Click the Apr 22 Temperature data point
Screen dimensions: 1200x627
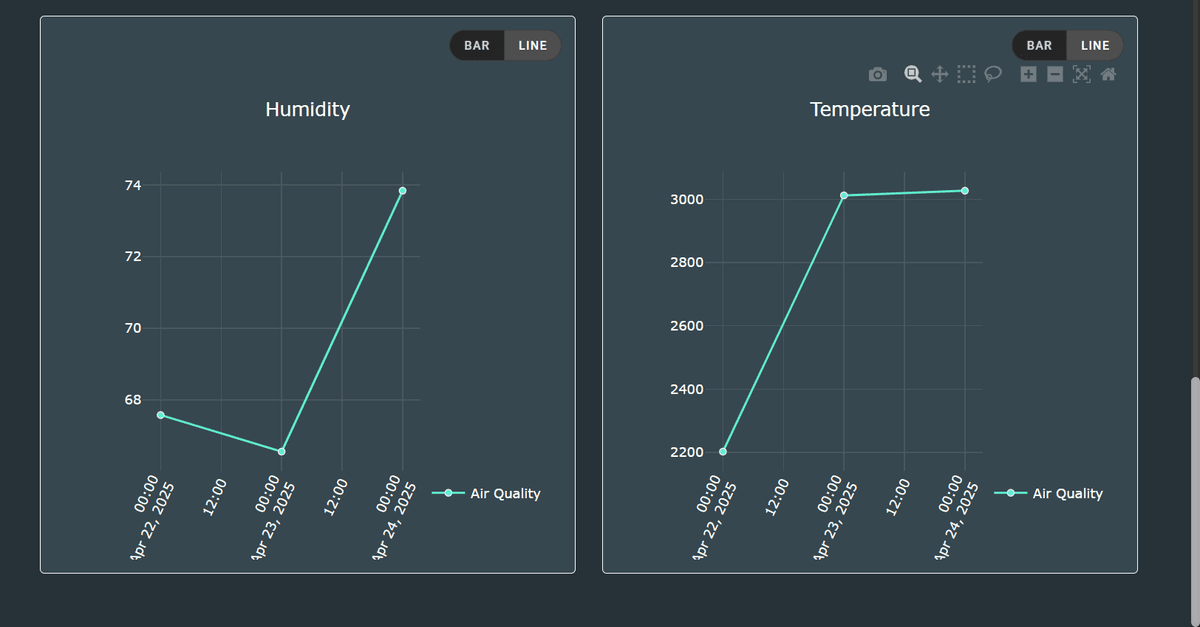pyautogui.click(x=723, y=452)
